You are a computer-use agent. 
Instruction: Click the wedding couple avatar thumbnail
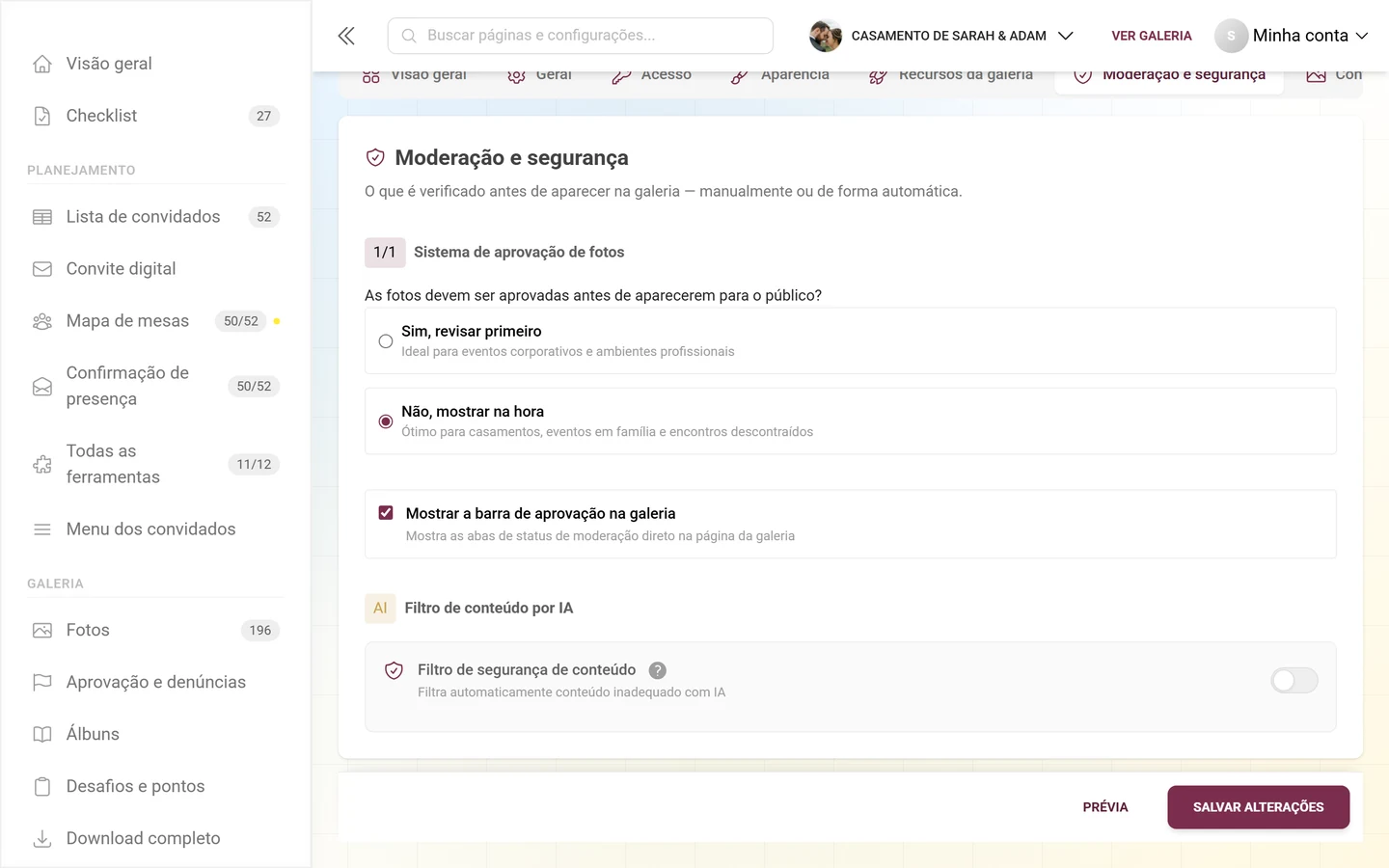826,36
